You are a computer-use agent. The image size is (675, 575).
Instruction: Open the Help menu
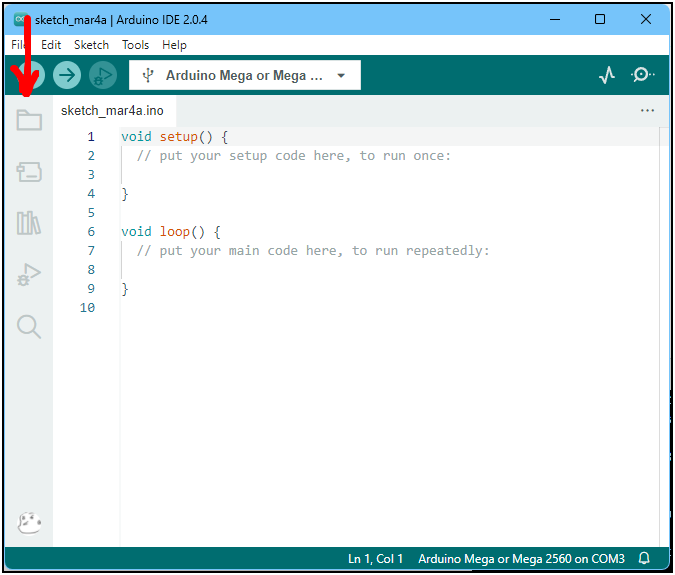click(174, 45)
